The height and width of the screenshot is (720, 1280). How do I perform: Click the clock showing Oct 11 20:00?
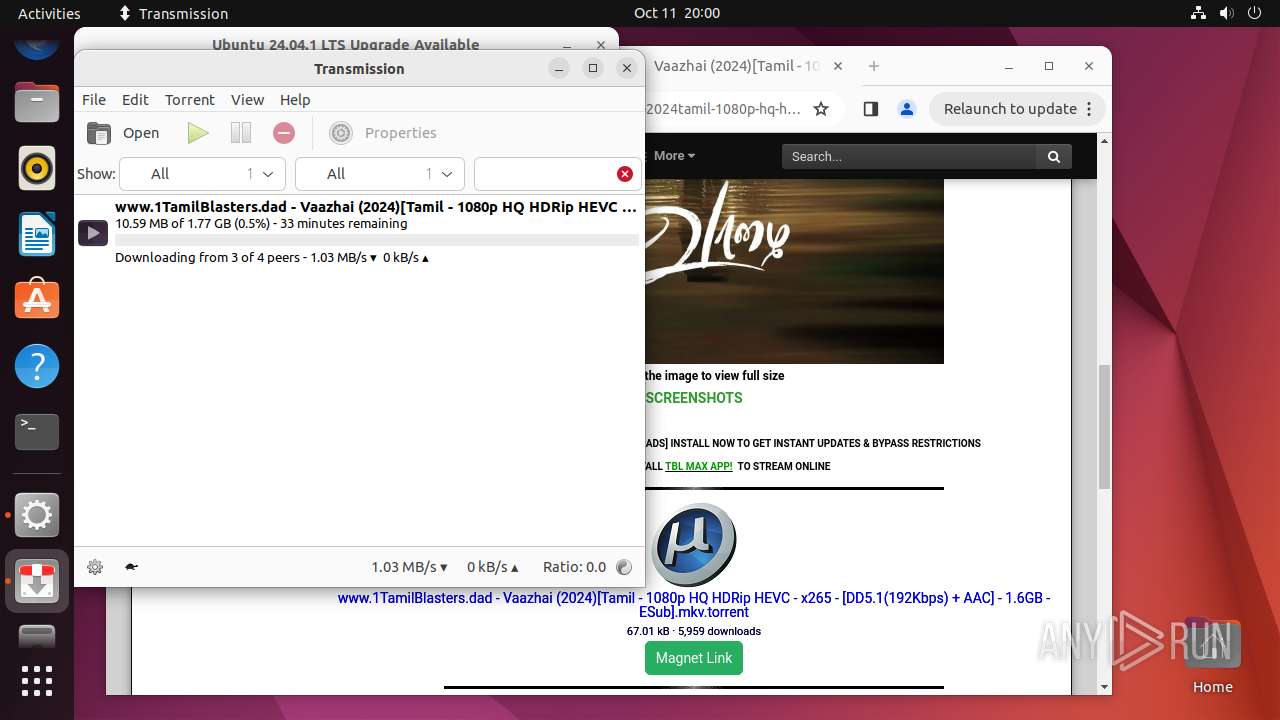677,13
